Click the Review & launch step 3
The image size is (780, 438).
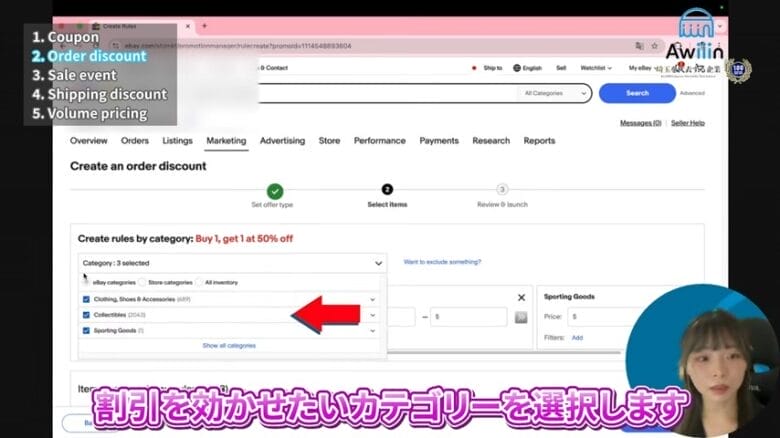click(502, 190)
